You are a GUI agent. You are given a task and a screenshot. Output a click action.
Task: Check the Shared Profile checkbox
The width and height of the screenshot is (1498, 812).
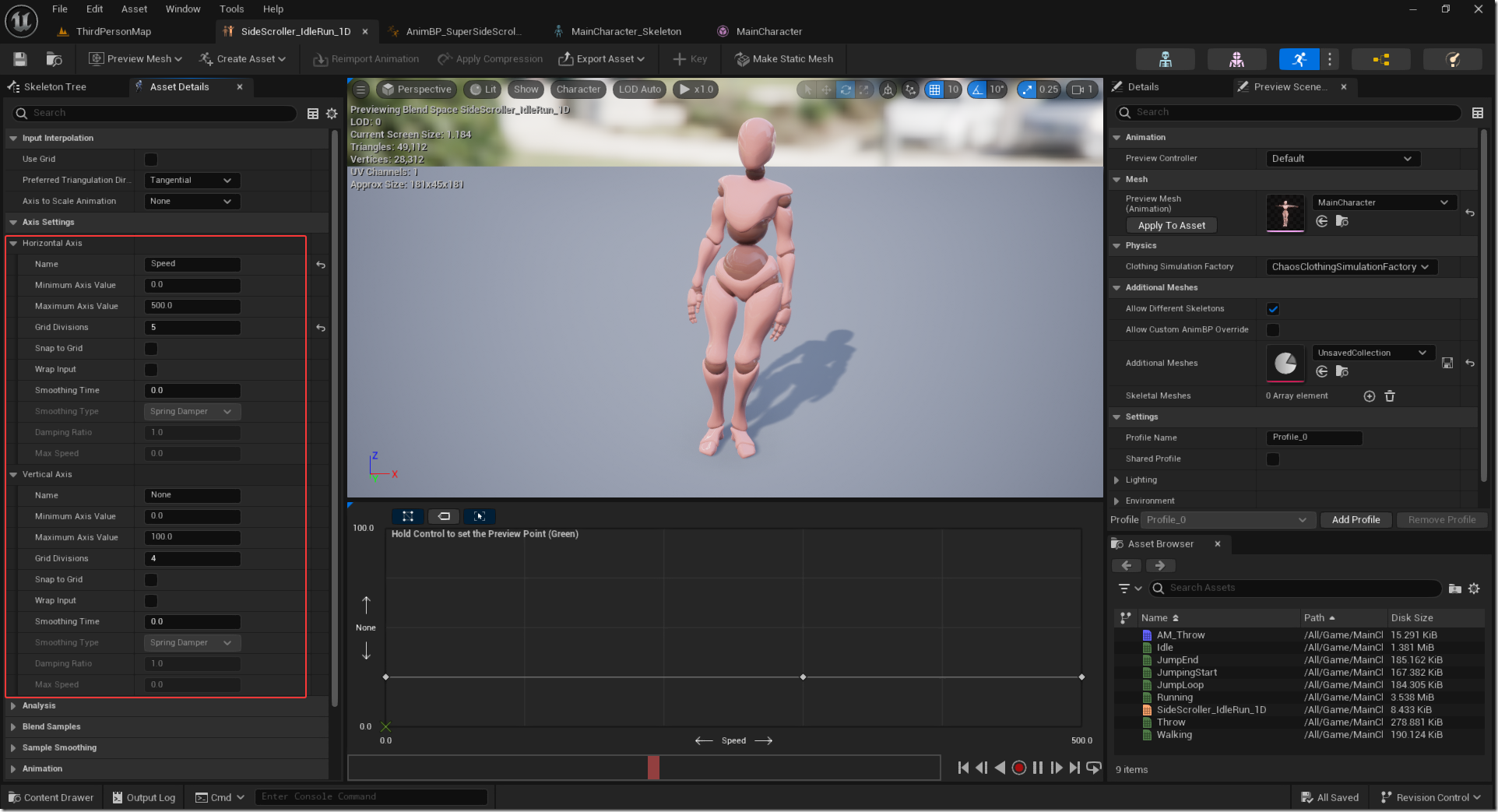[1273, 459]
